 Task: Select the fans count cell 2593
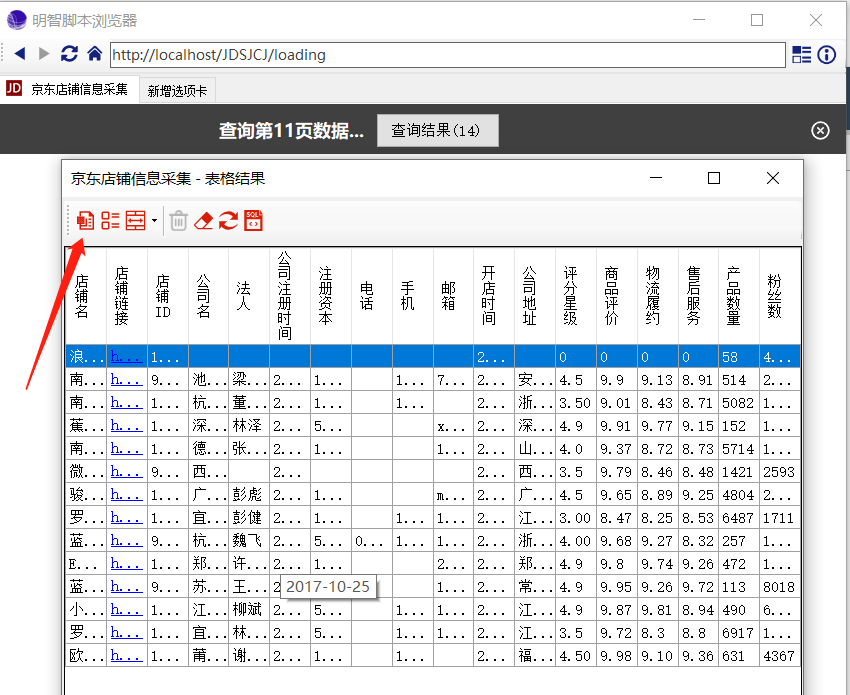[780, 472]
